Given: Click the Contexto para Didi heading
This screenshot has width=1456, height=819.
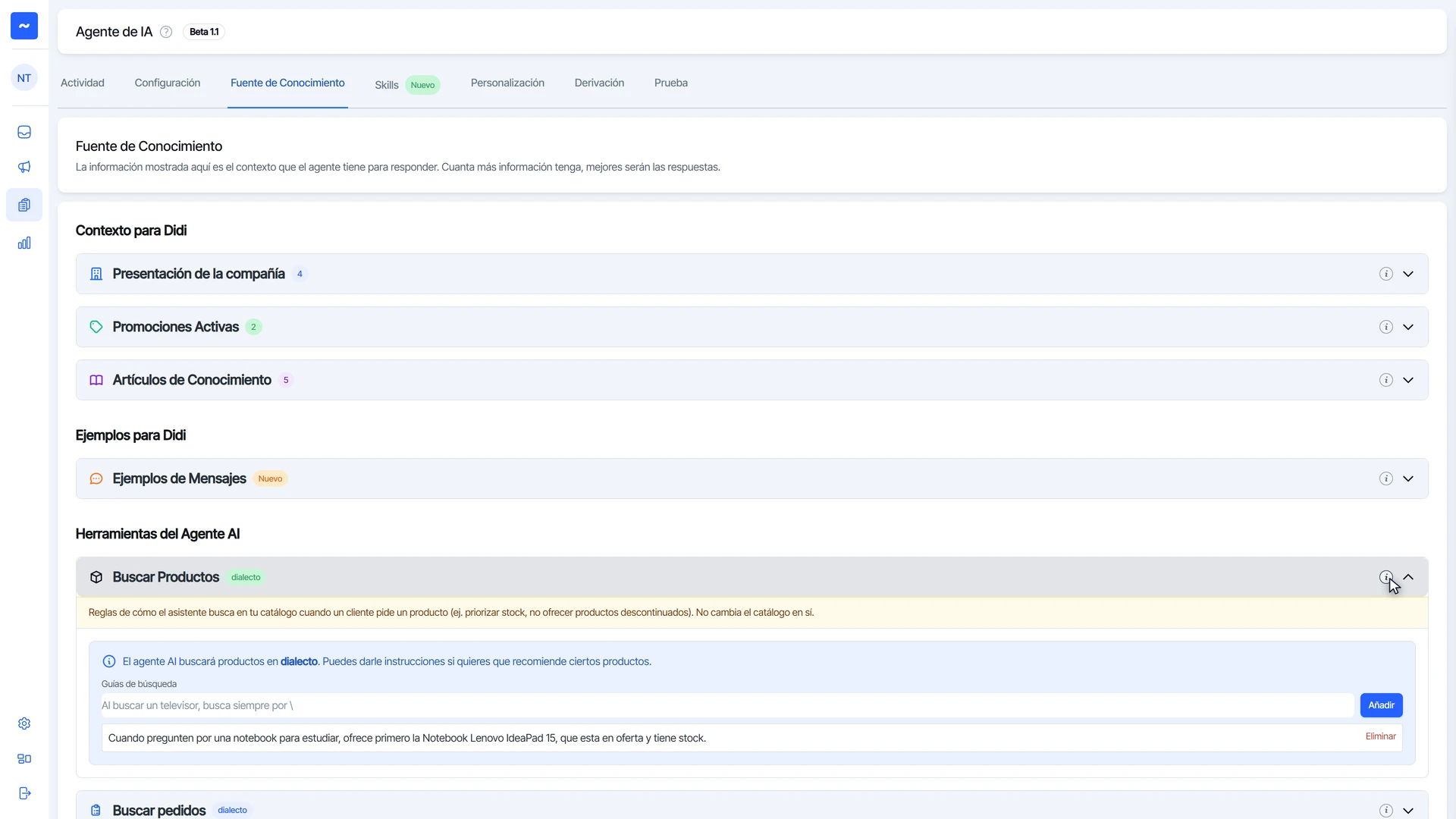Looking at the screenshot, I should 131,231.
